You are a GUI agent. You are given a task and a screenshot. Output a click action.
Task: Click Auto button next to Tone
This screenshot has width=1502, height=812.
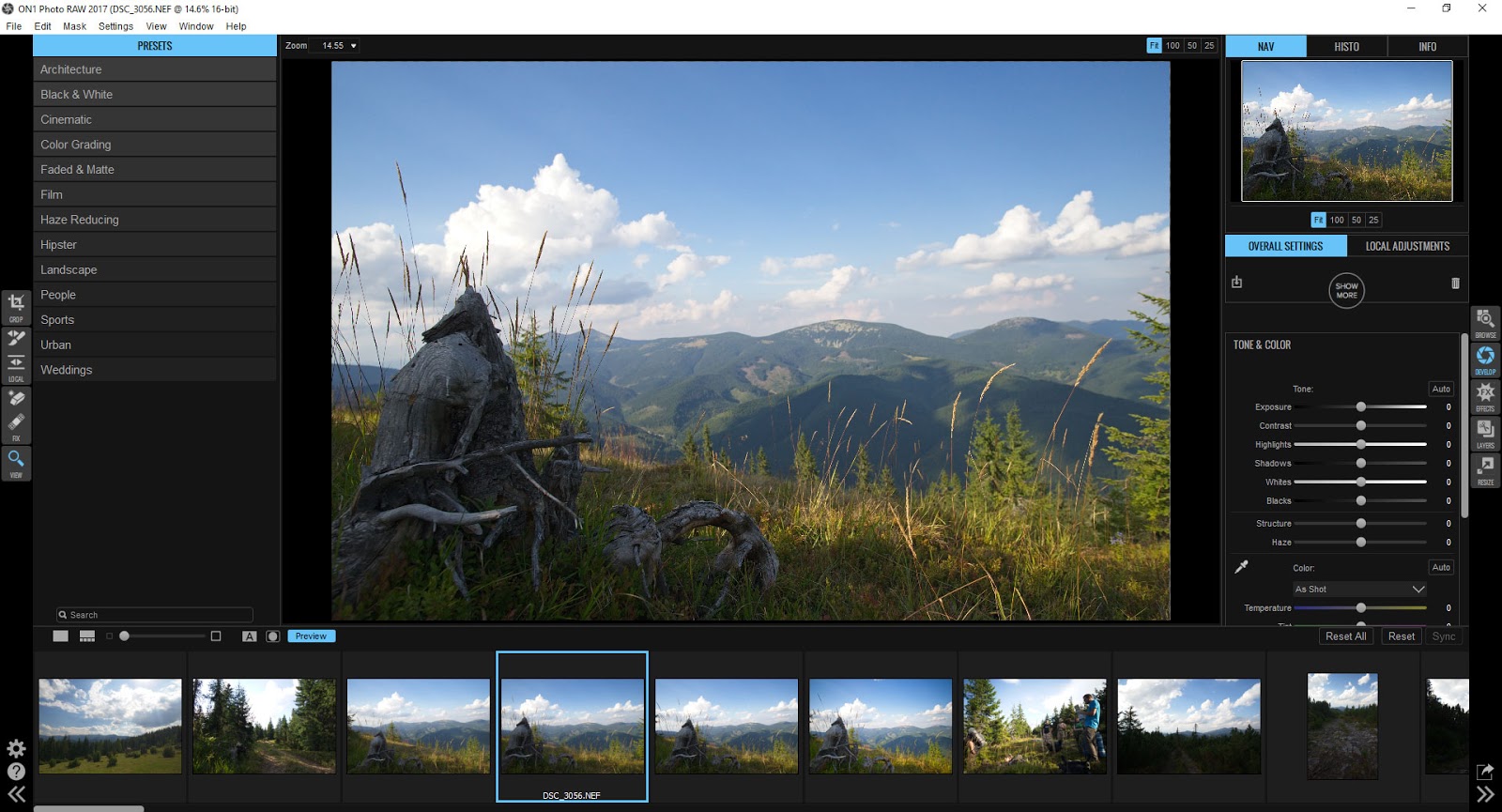1441,389
